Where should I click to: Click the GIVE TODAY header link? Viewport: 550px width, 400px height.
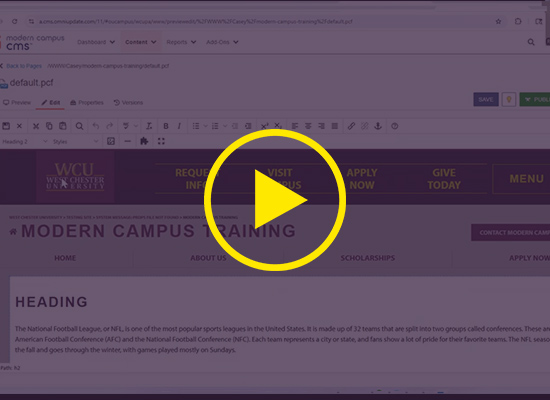pos(444,179)
